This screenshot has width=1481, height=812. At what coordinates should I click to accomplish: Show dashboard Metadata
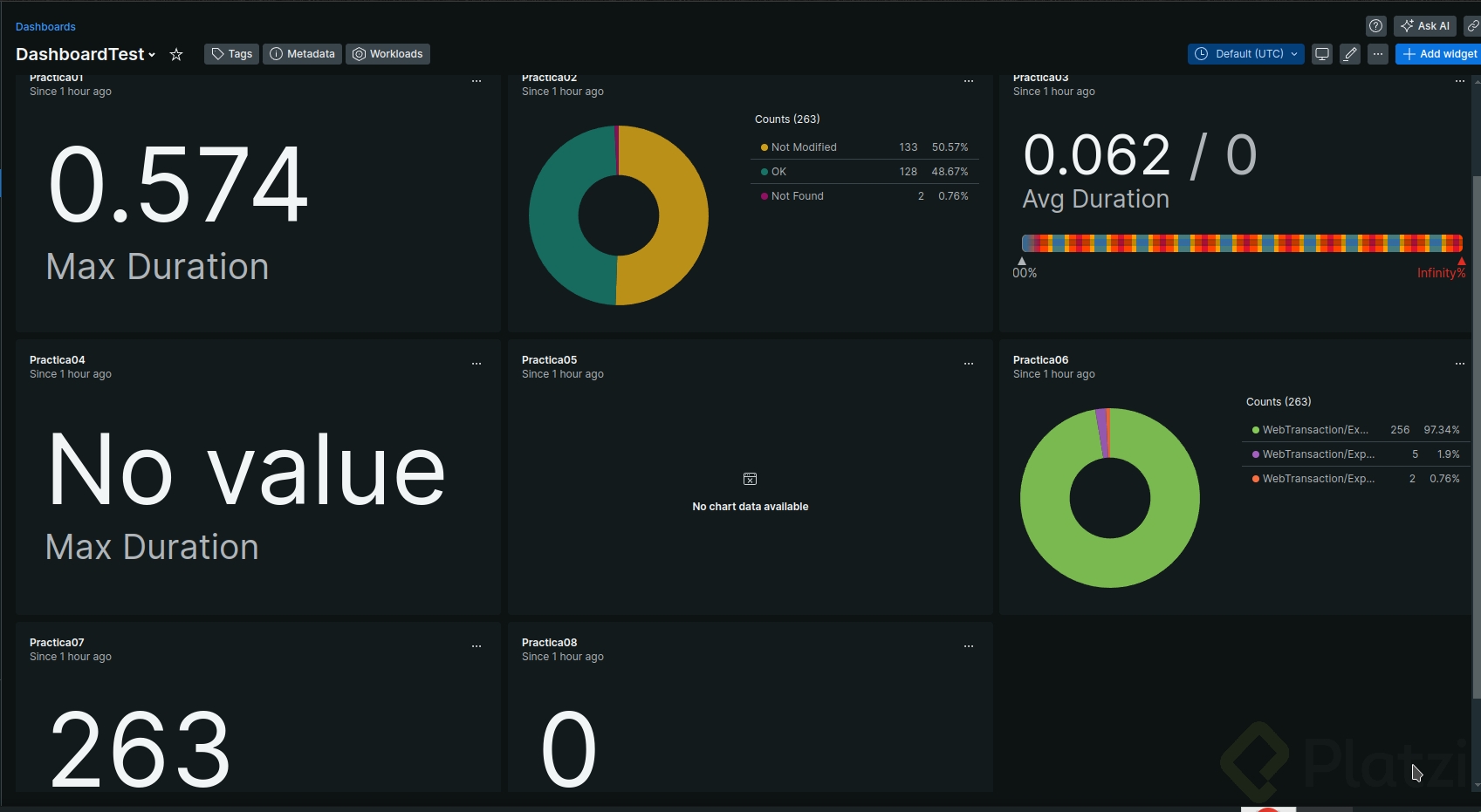(x=302, y=54)
